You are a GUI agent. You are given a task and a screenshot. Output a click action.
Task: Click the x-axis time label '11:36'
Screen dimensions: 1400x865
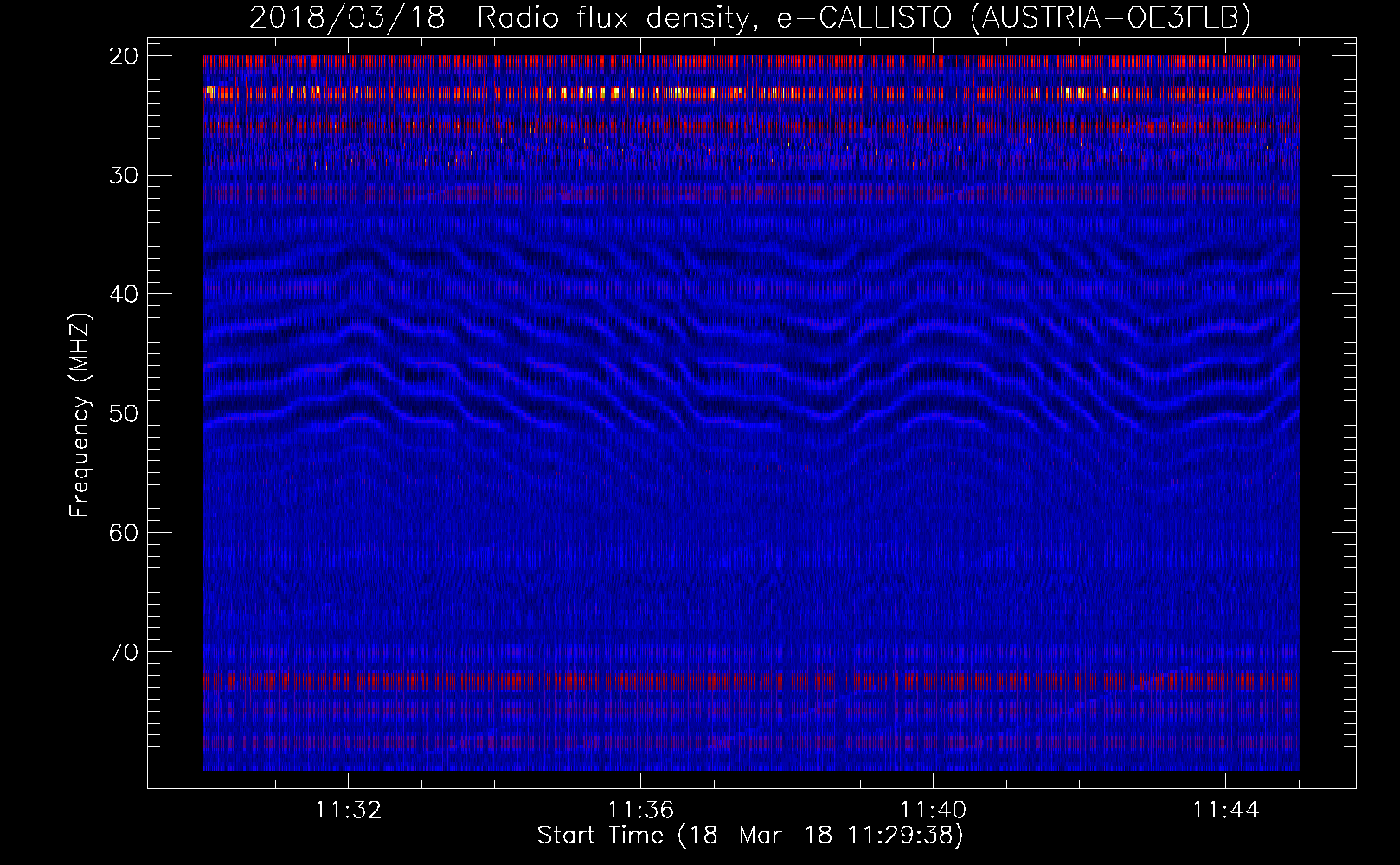[640, 811]
